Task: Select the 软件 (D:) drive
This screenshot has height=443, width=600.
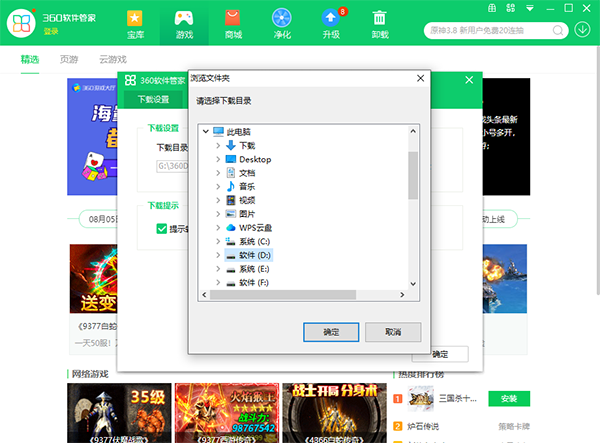Action: tap(255, 255)
